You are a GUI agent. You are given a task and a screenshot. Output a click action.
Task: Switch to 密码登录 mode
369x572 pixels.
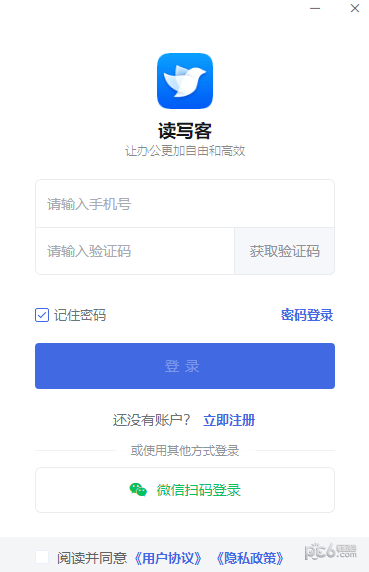(x=307, y=315)
